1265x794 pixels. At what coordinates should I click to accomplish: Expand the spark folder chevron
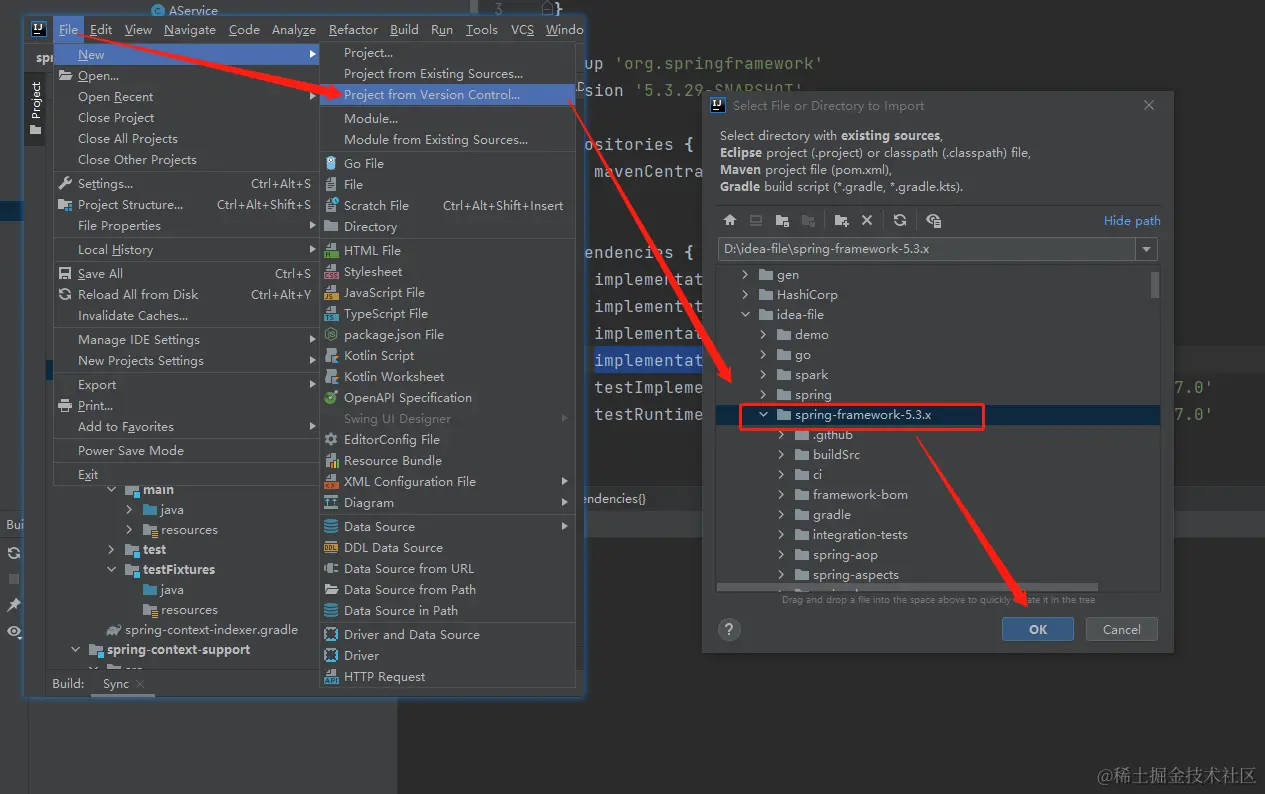click(764, 374)
